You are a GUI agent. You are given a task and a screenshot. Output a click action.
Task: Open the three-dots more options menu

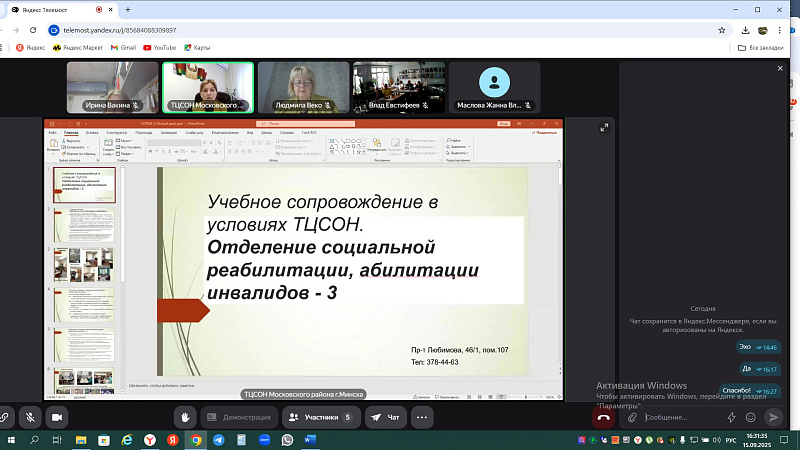click(x=422, y=417)
